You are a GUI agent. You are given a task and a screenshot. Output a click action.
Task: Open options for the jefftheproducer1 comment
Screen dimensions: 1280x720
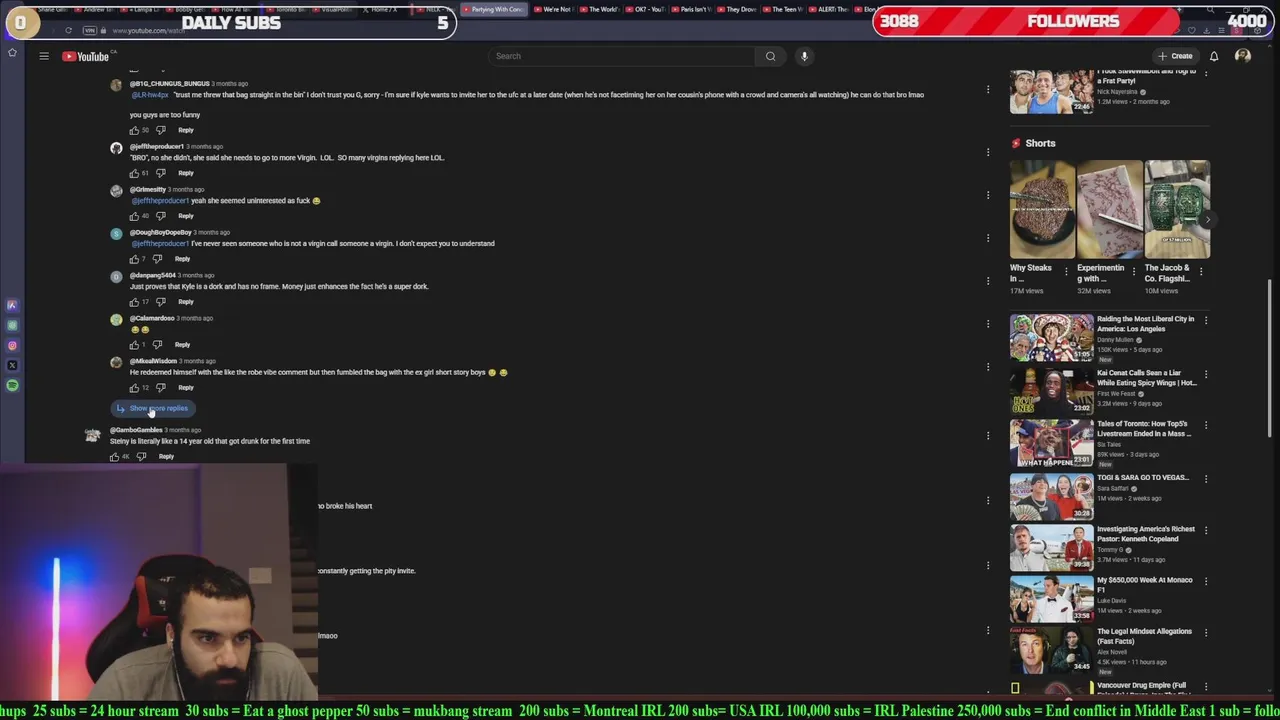988,152
